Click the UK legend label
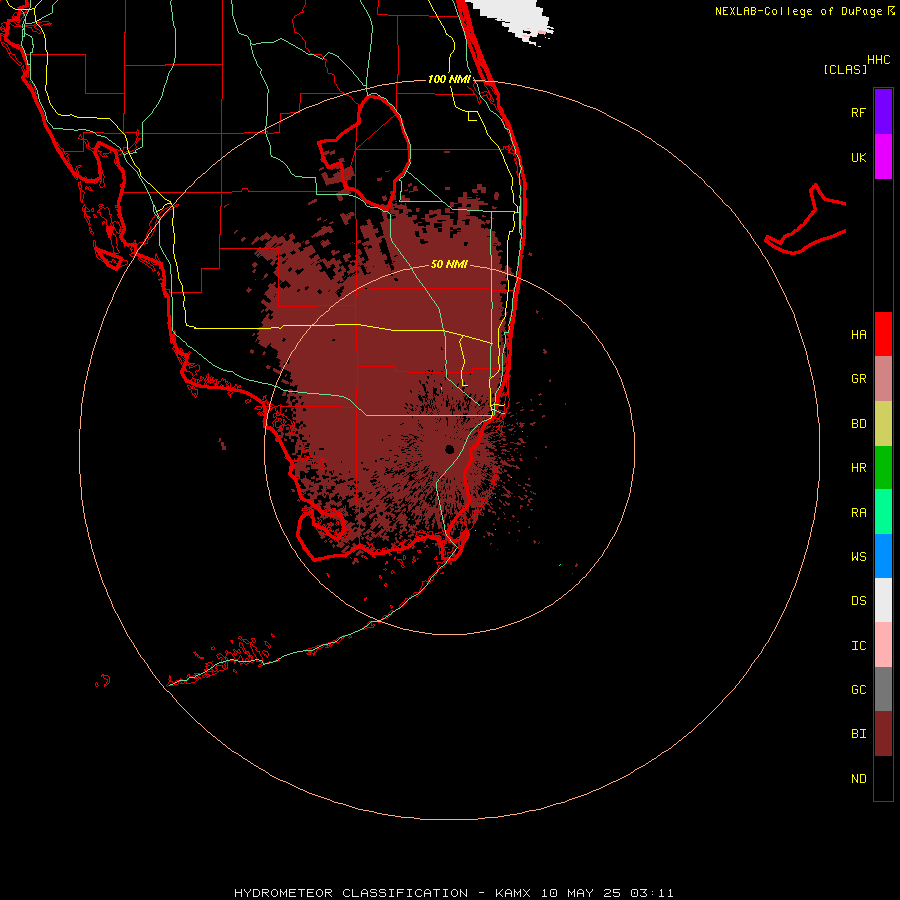 pos(858,157)
